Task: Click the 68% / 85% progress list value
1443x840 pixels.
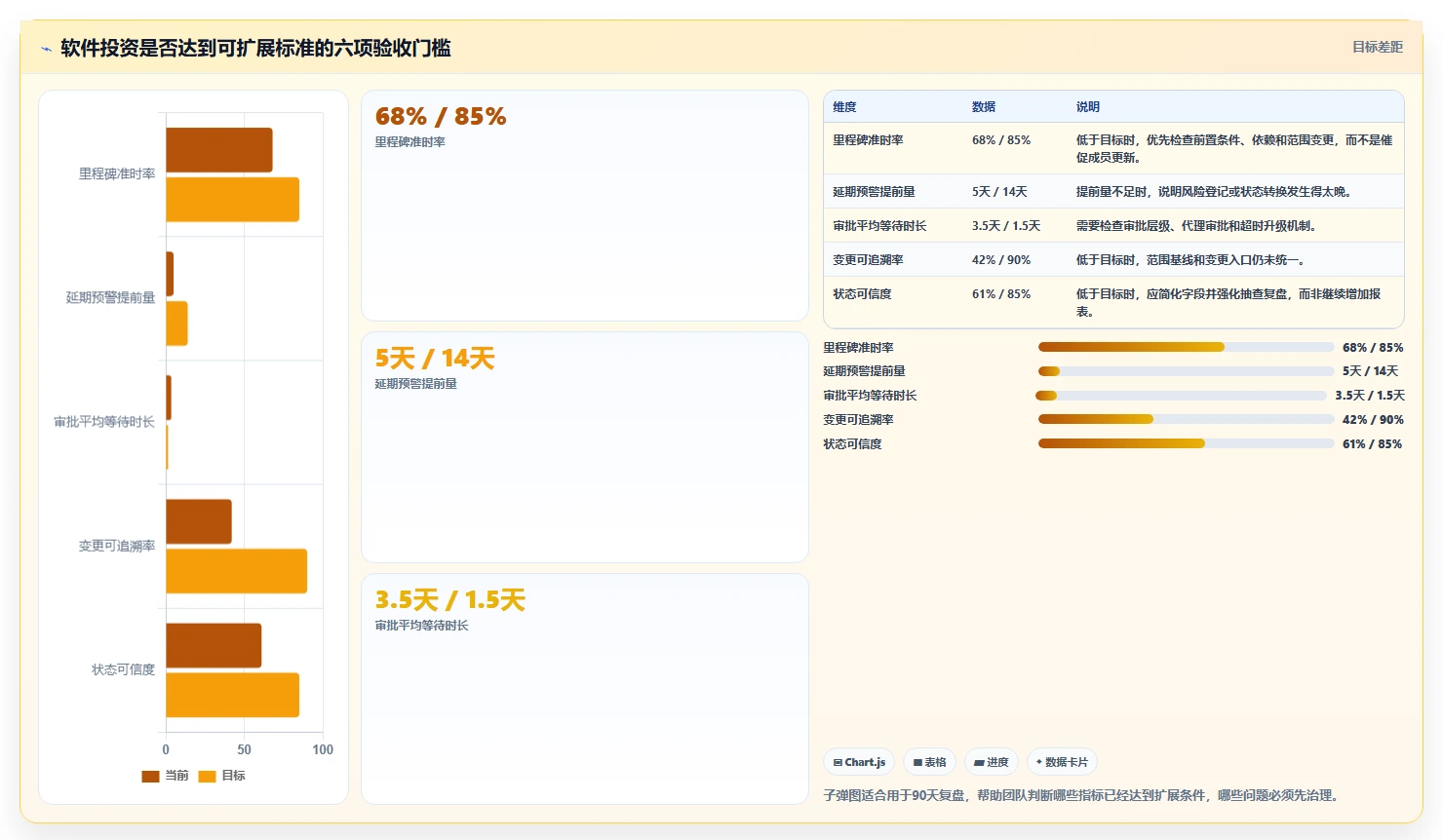Action: pyautogui.click(x=1373, y=348)
